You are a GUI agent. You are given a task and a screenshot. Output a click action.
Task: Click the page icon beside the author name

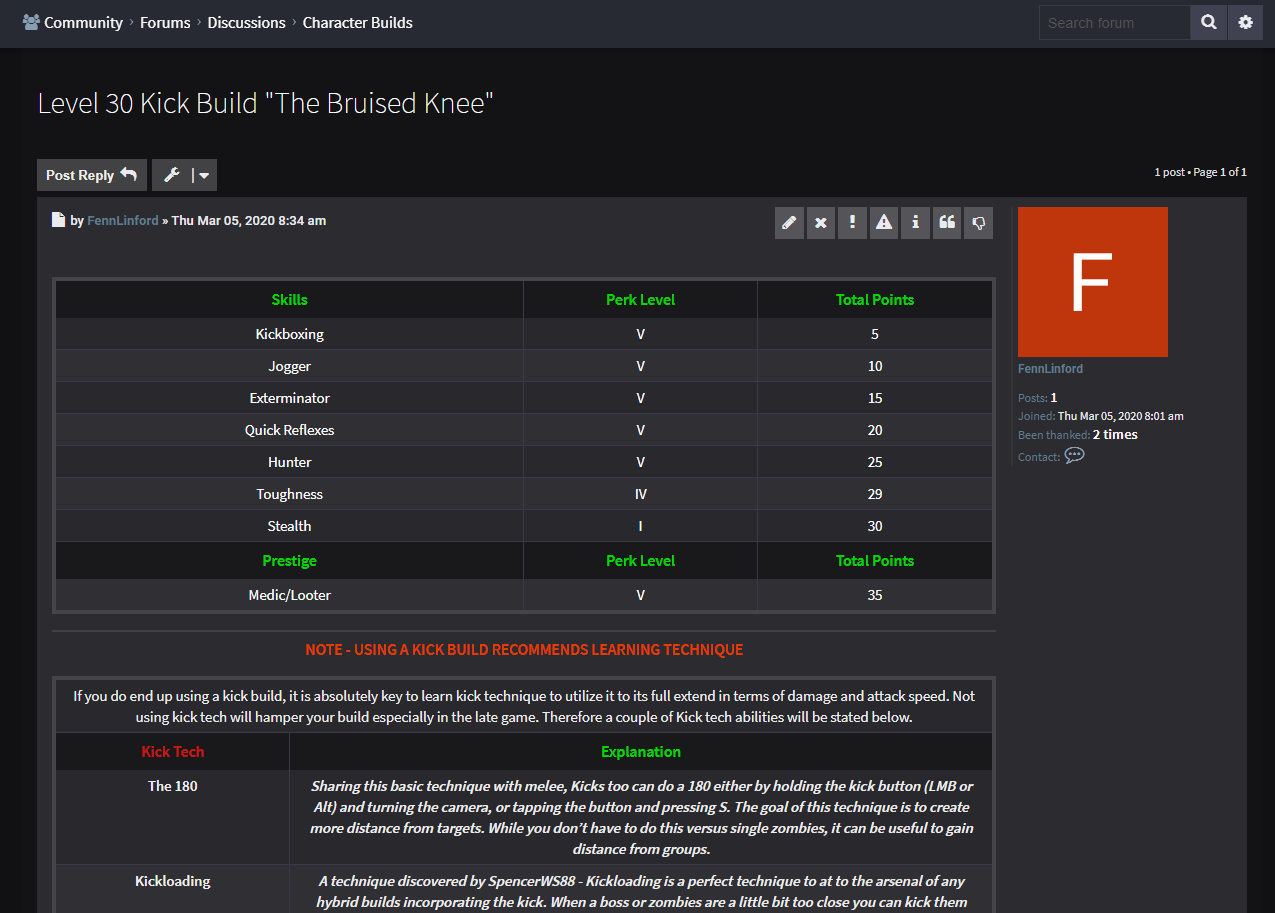coord(58,219)
